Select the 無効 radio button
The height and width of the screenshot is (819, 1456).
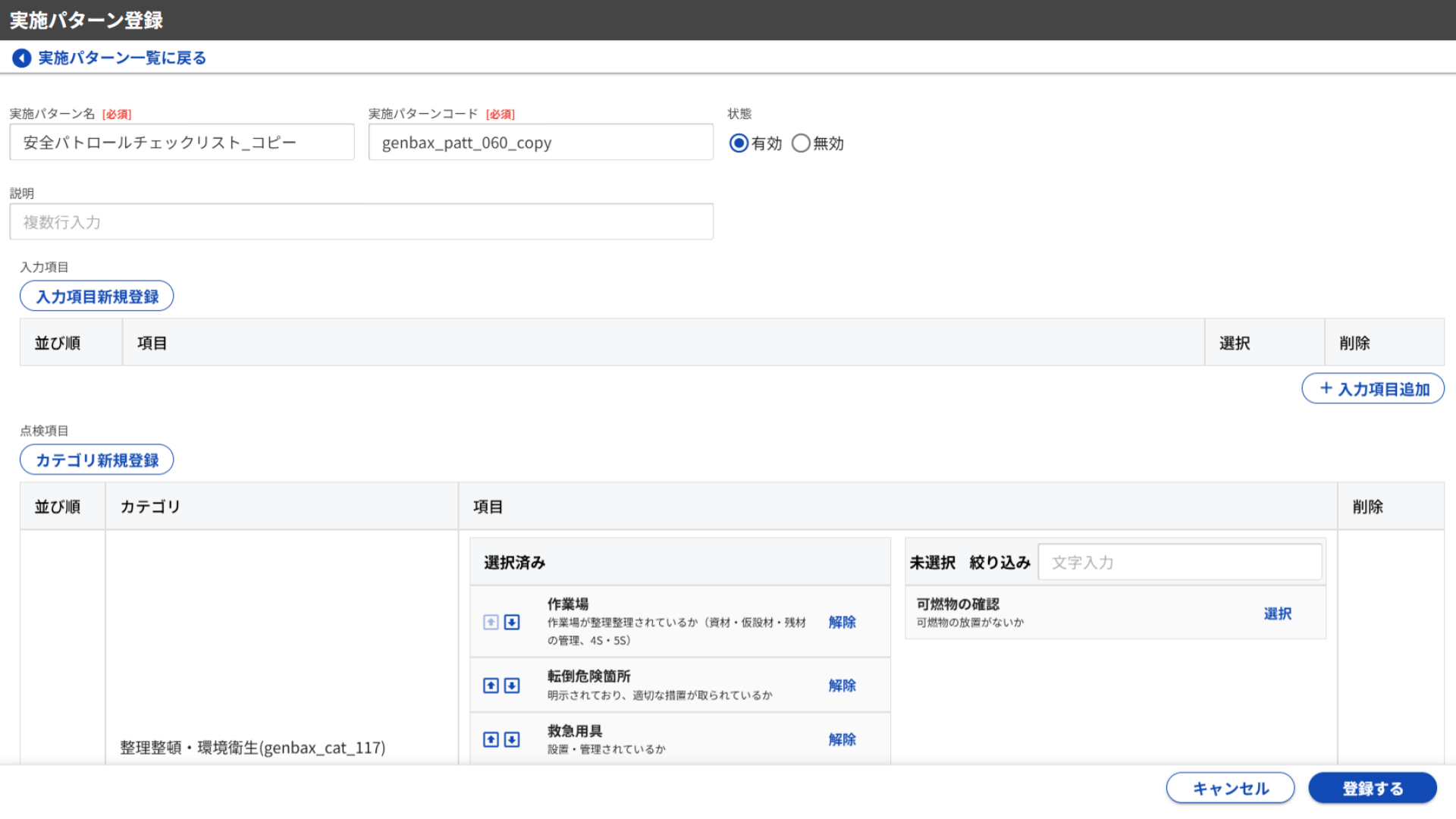(x=801, y=143)
